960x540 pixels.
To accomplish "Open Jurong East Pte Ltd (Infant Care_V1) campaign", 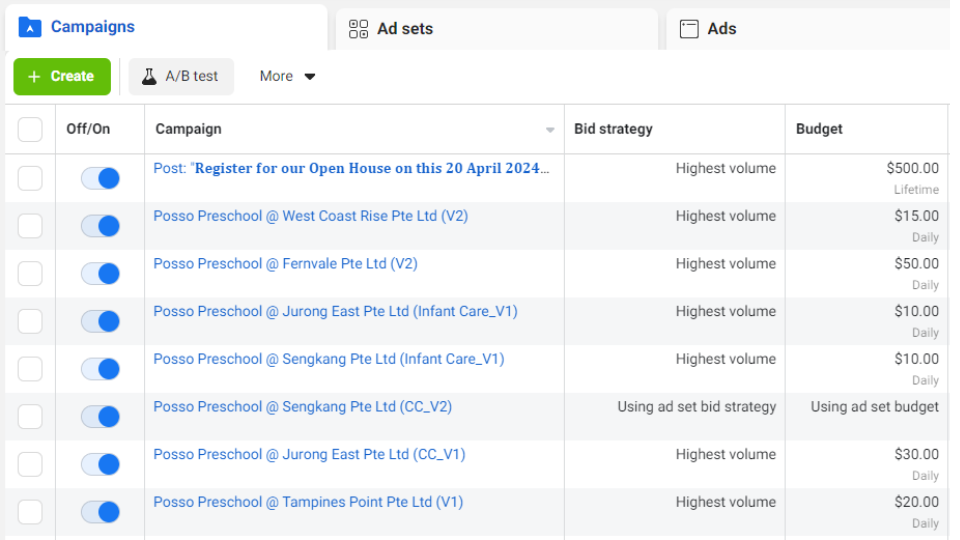I will point(336,312).
